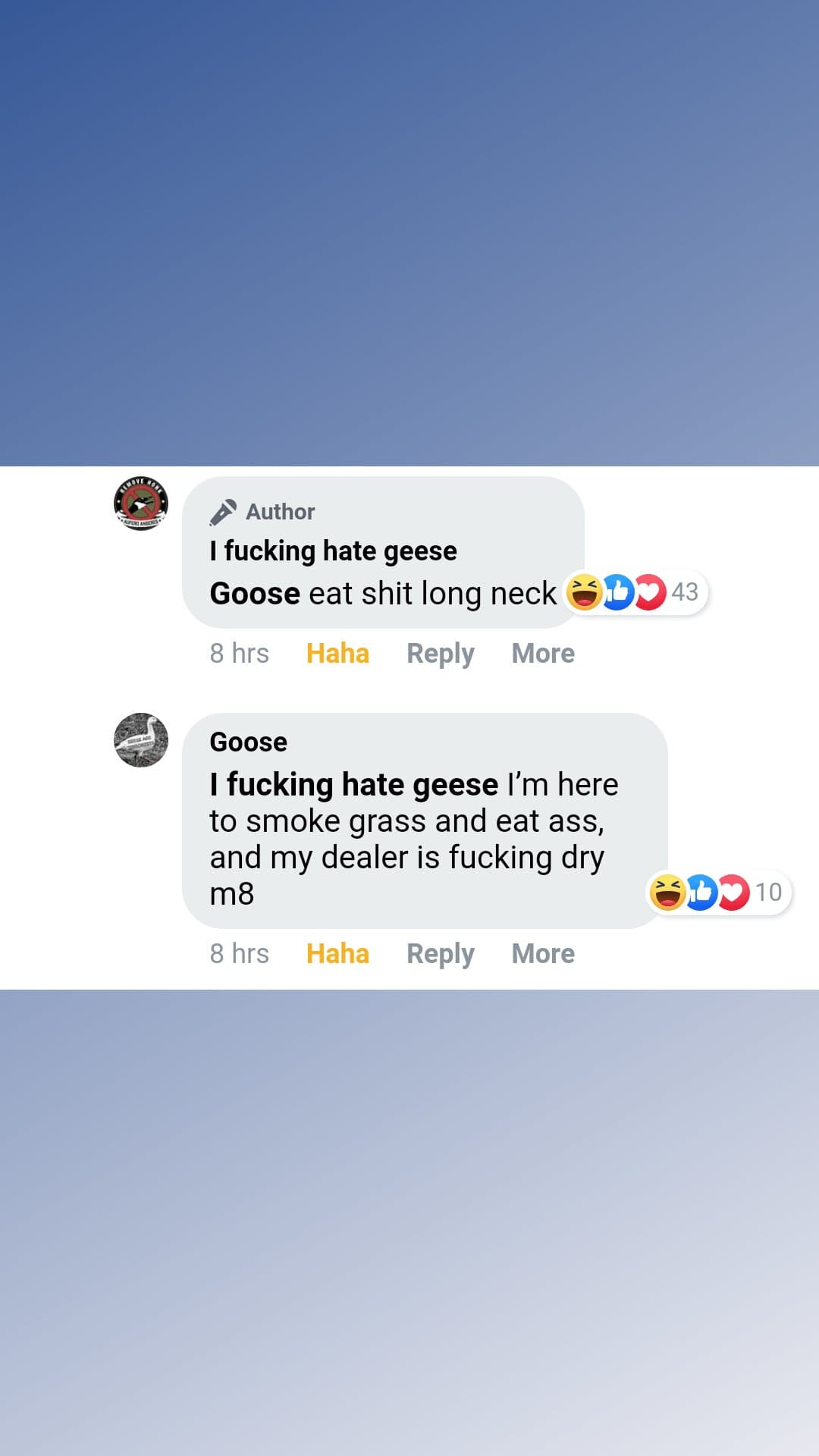Click the laughing emoji on Goose's comment
The height and width of the screenshot is (1456, 819).
(x=667, y=892)
